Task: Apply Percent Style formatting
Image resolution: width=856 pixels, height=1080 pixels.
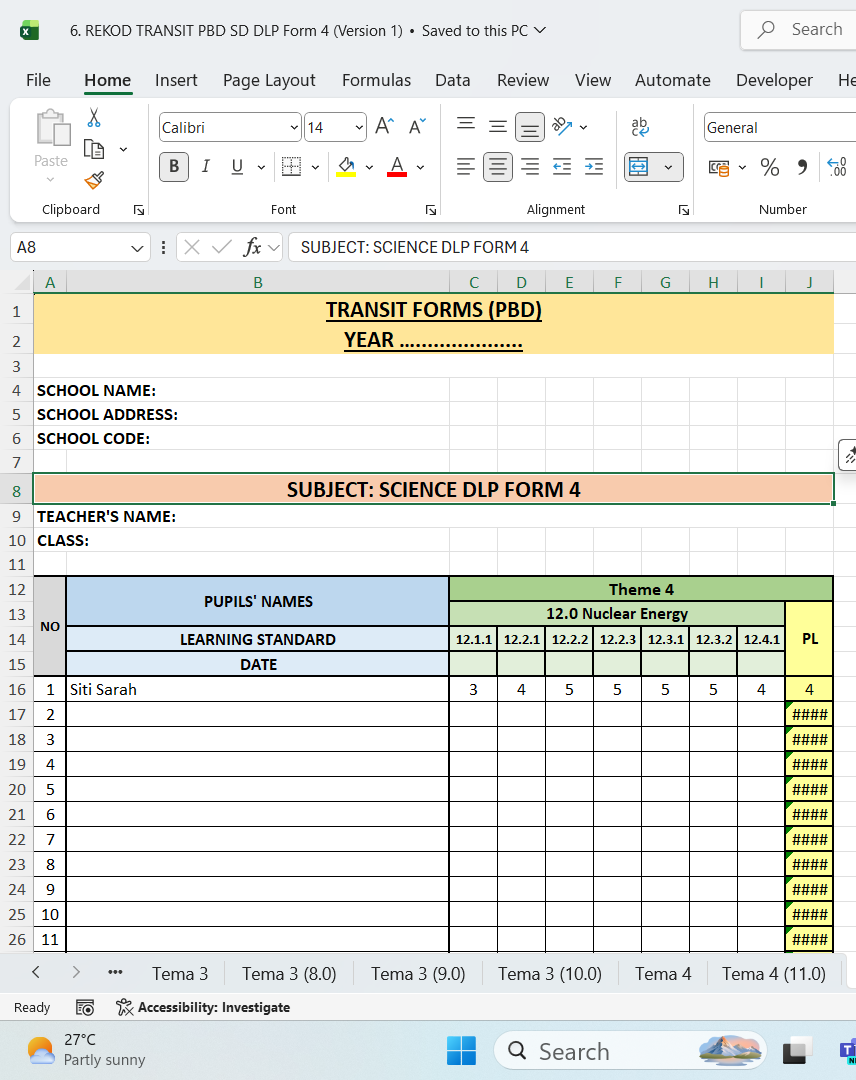Action: pos(770,167)
